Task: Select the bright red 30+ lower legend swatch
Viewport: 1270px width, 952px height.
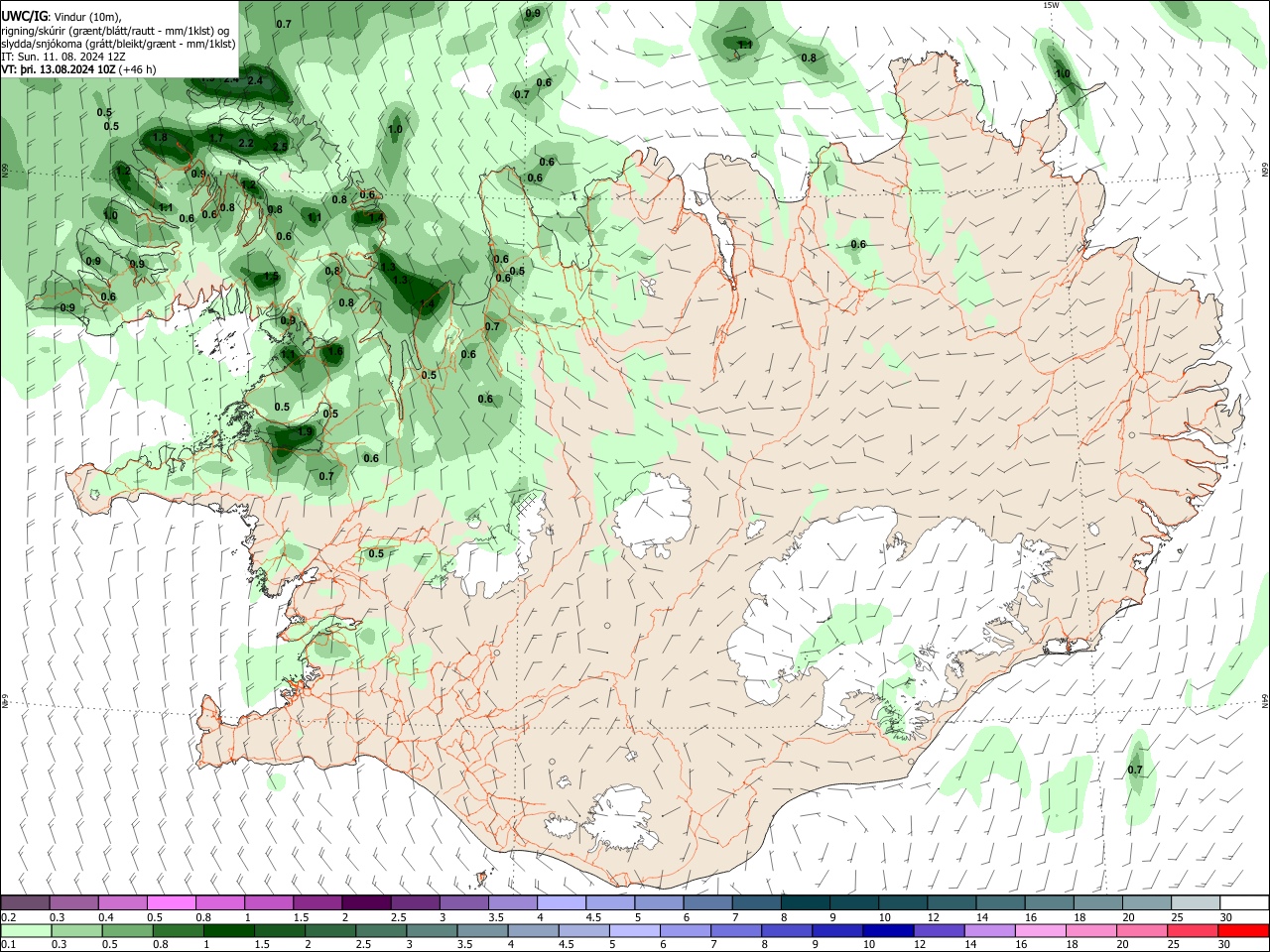Action: 1243,930
